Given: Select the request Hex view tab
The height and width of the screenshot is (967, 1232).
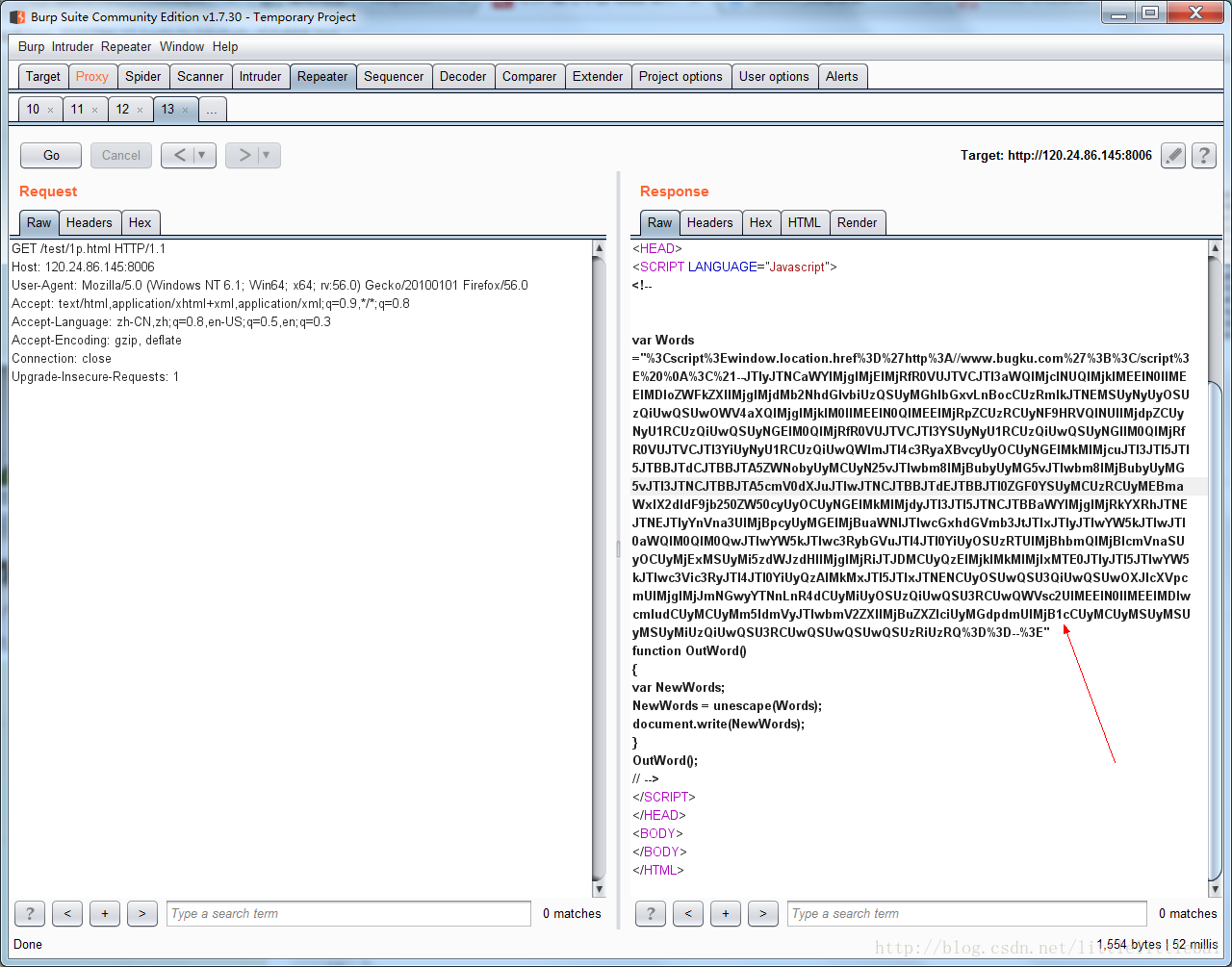Looking at the screenshot, I should (x=141, y=222).
